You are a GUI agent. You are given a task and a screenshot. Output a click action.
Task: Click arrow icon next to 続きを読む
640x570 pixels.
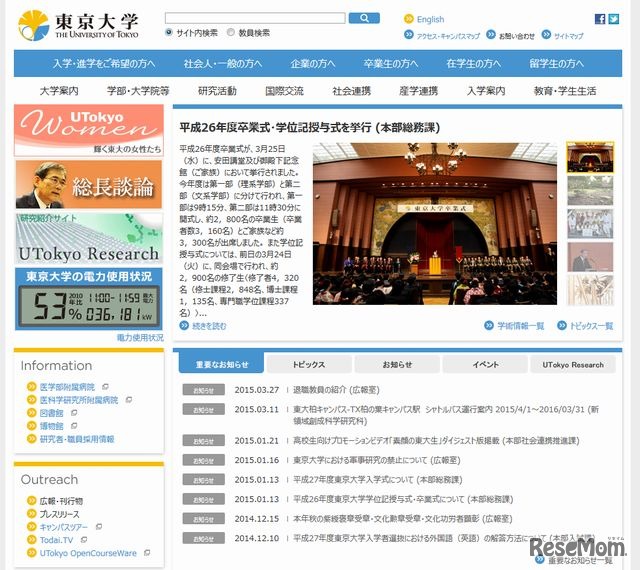[184, 325]
